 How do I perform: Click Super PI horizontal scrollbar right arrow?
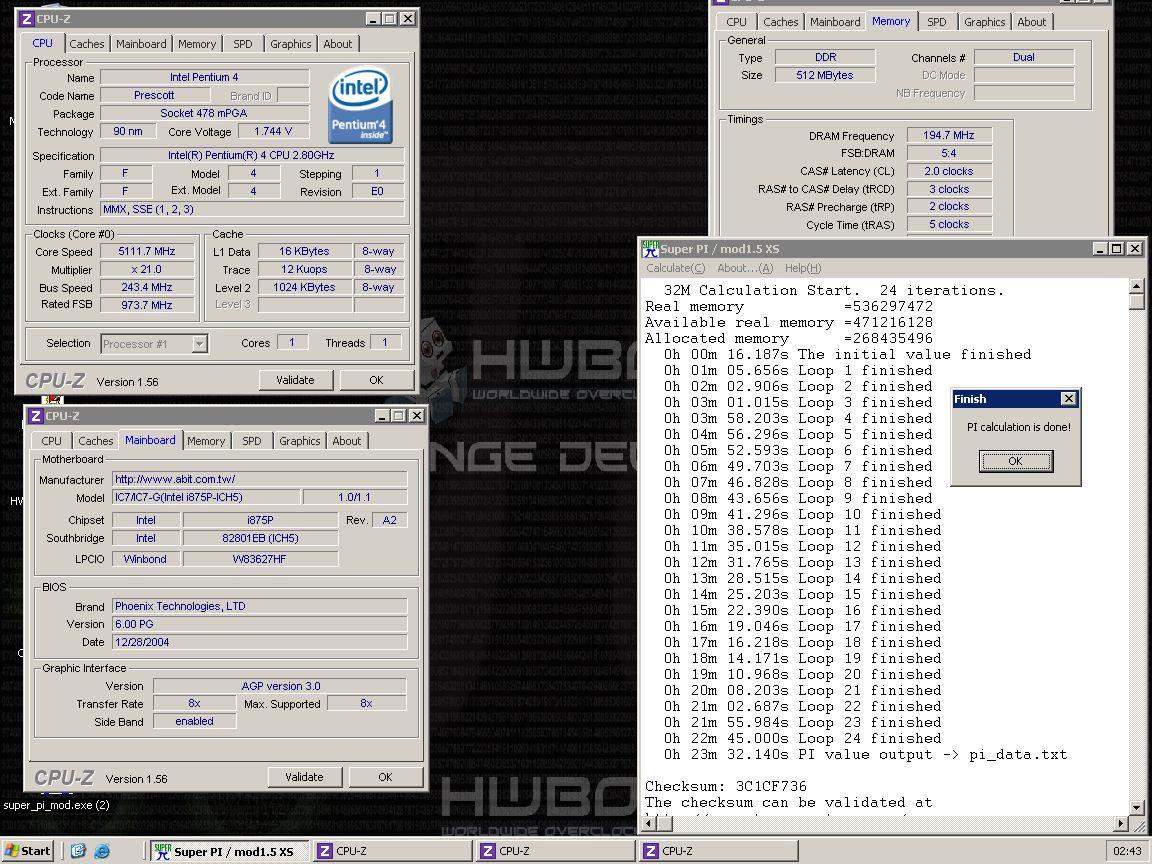coord(1120,824)
